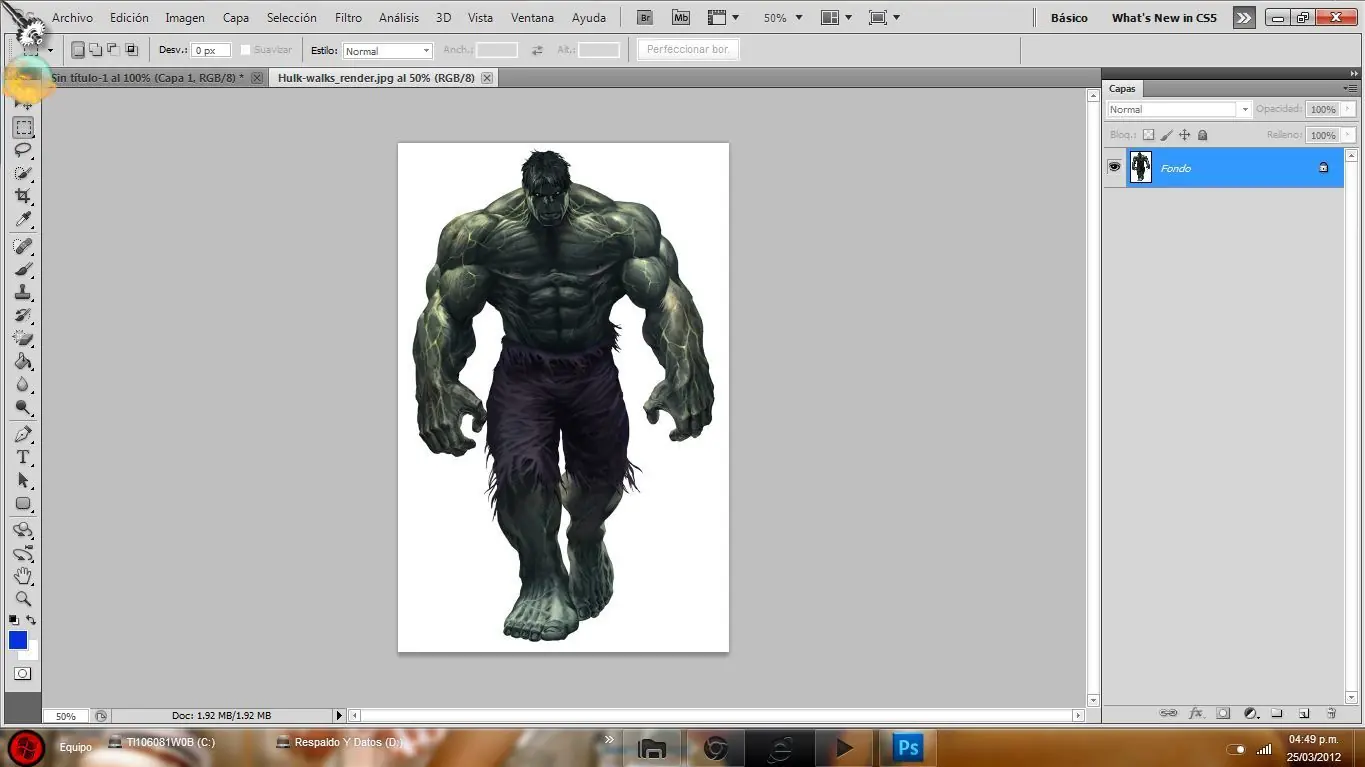1365x767 pixels.
Task: Open the Filtro menu
Action: 348,18
